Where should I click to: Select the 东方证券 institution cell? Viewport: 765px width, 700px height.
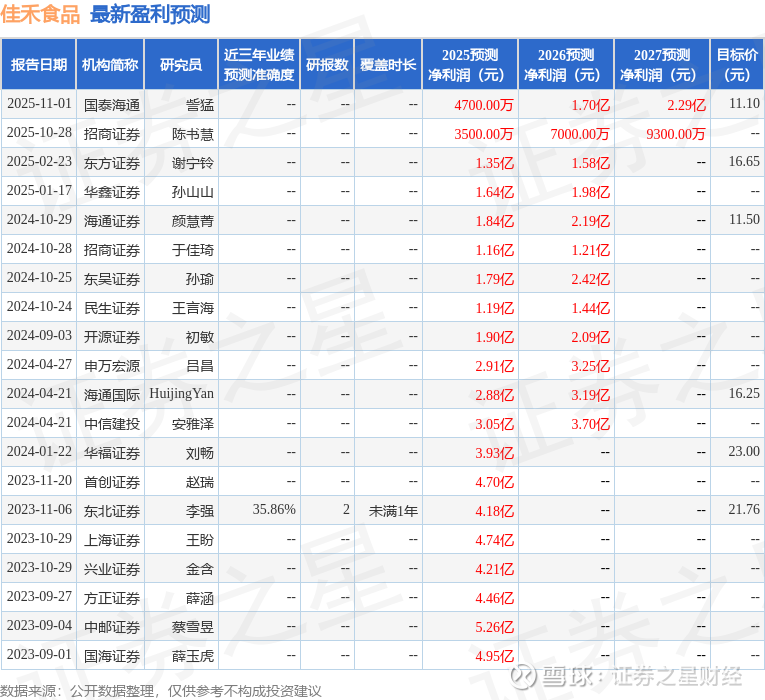112,163
